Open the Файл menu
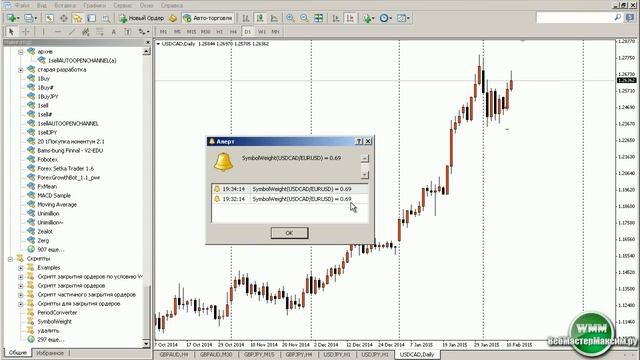The width and height of the screenshot is (640, 360). tap(22, 5)
